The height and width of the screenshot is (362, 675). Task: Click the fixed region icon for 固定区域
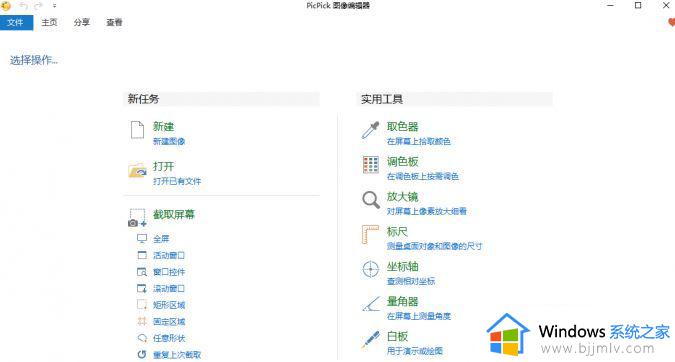pos(142,321)
